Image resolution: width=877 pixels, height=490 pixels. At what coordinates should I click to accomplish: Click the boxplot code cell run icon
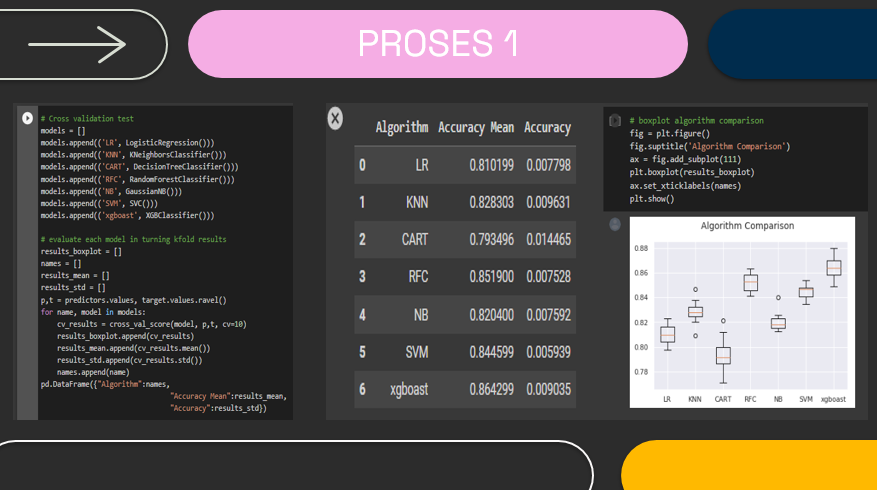(615, 120)
